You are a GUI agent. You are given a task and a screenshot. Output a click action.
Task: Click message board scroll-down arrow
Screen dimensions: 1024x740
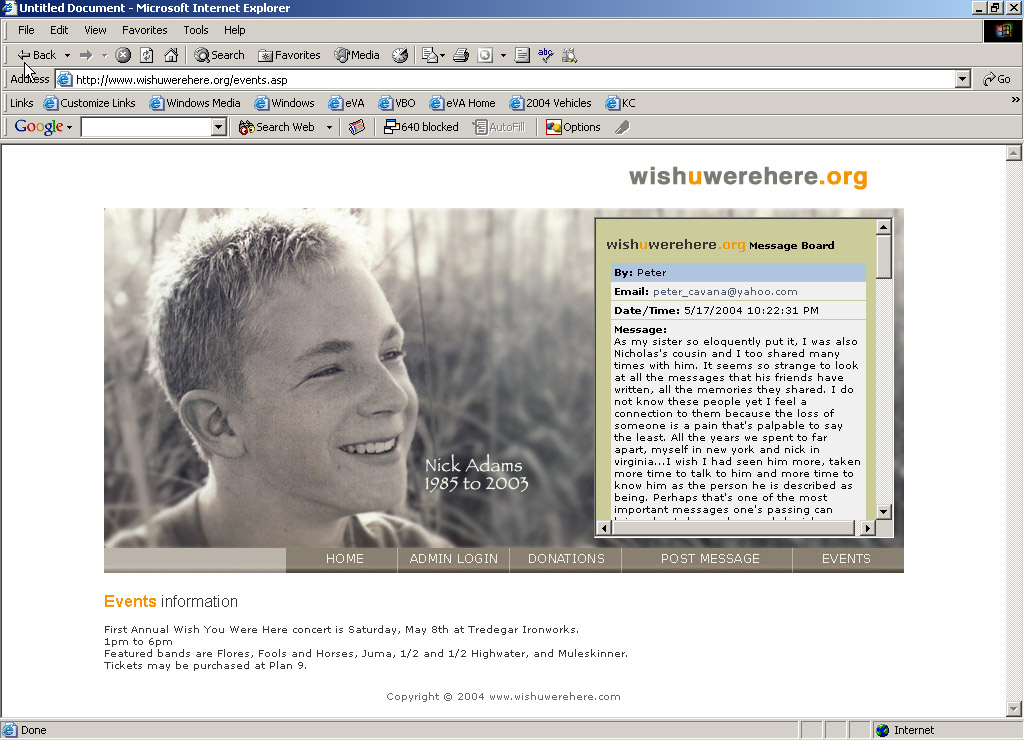click(x=883, y=511)
